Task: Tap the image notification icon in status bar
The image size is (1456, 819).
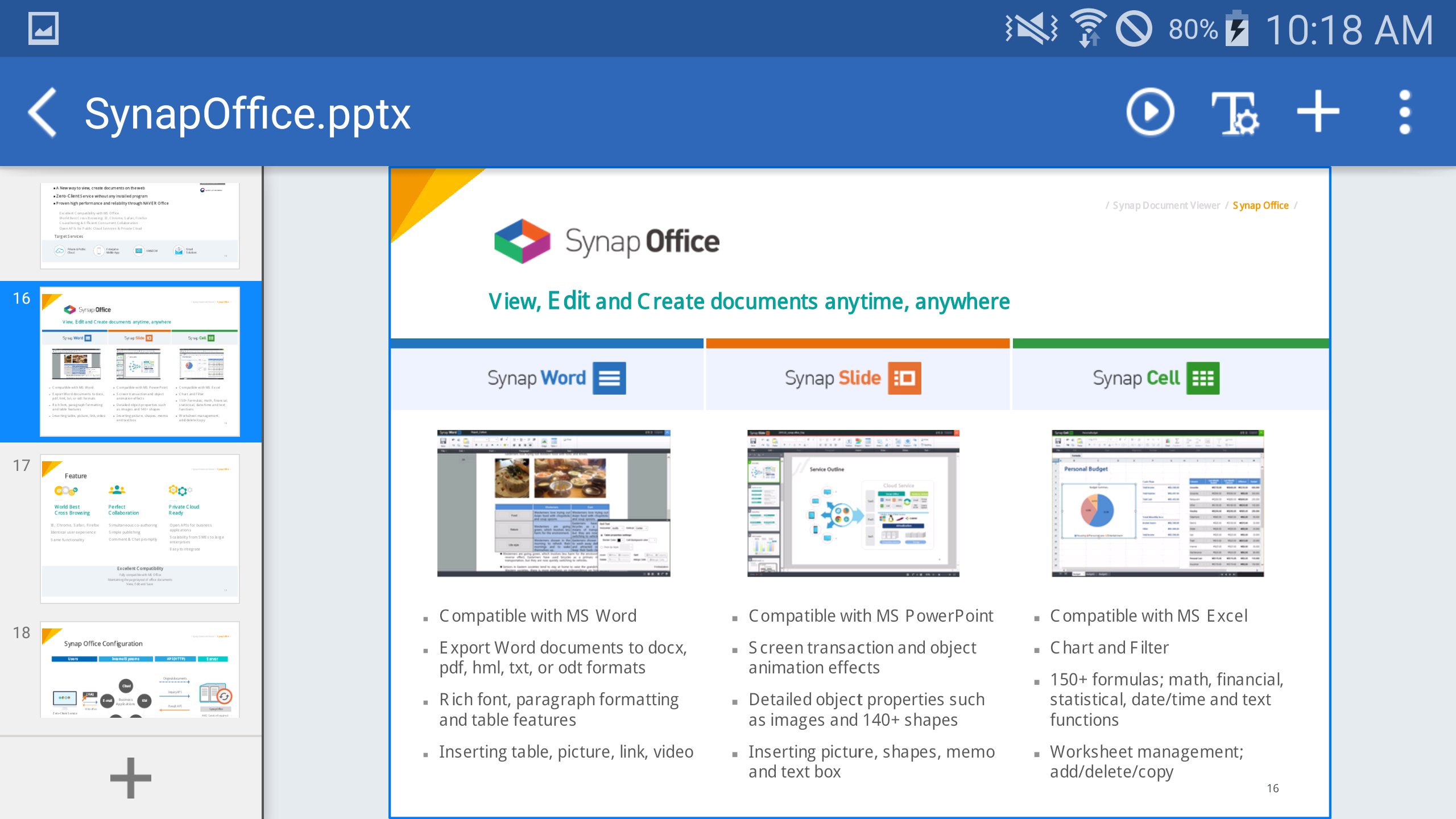Action: coord(43,28)
